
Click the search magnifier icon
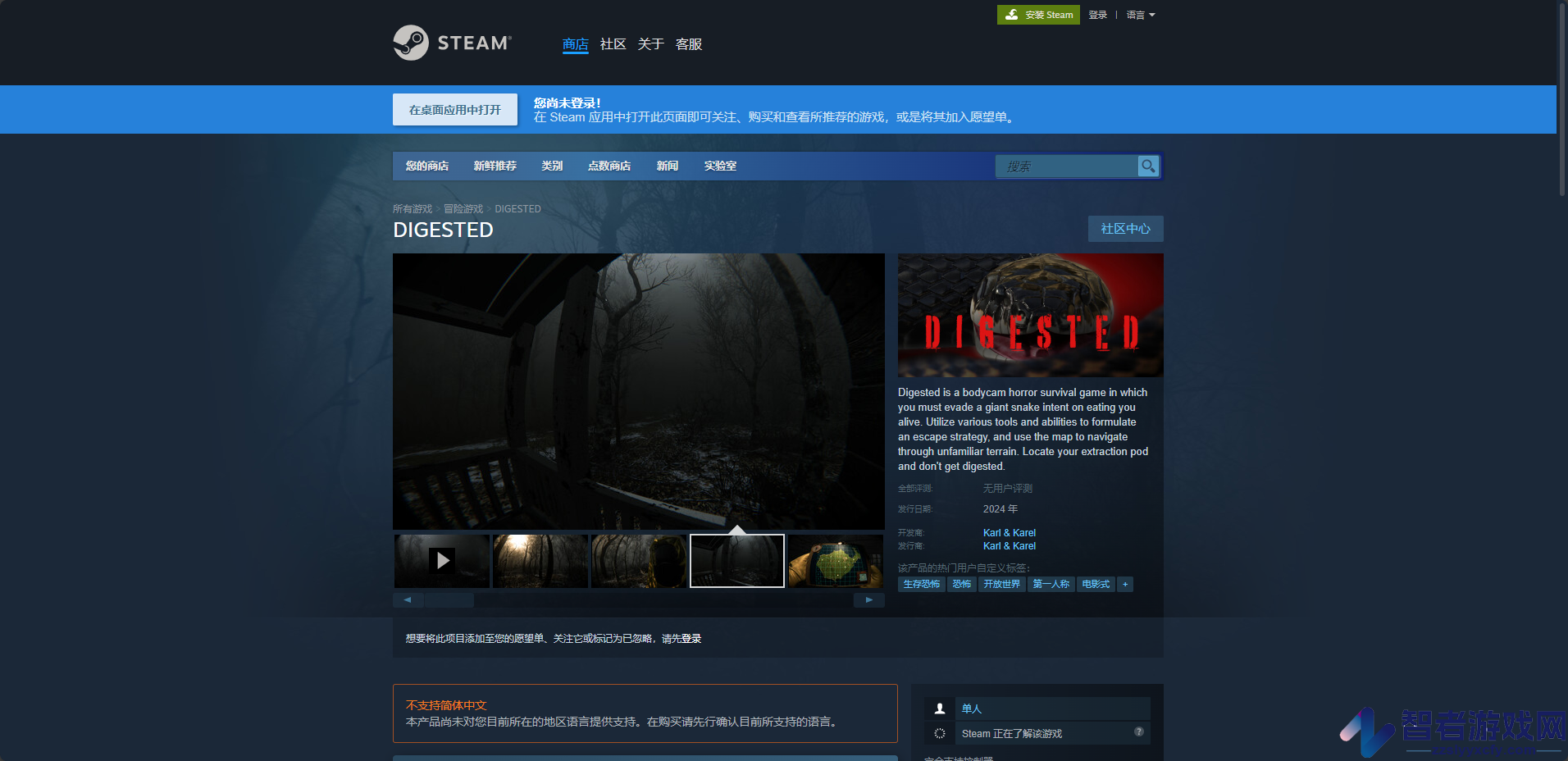pos(1148,166)
